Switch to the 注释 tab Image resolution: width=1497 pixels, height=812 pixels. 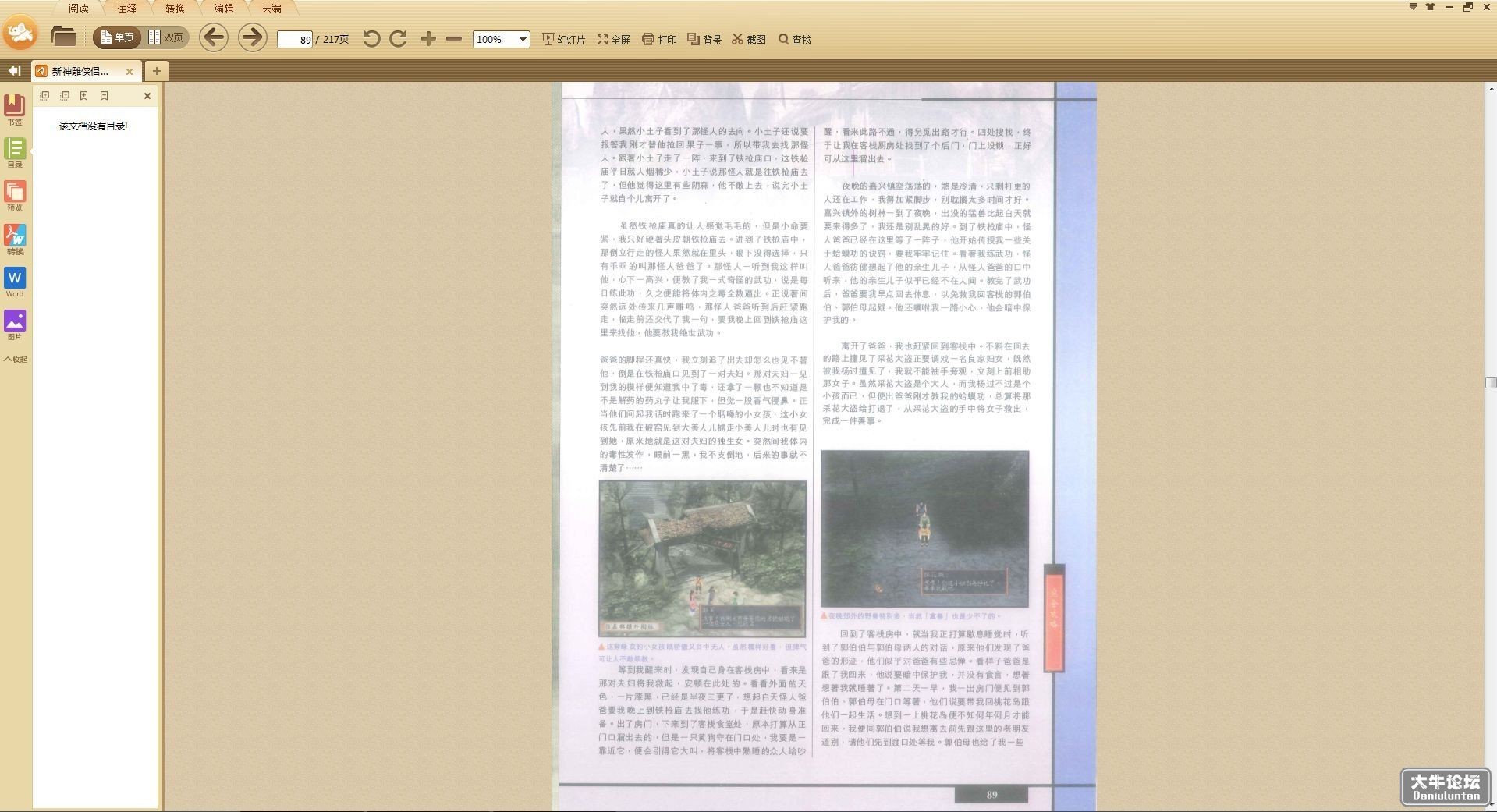(126, 9)
